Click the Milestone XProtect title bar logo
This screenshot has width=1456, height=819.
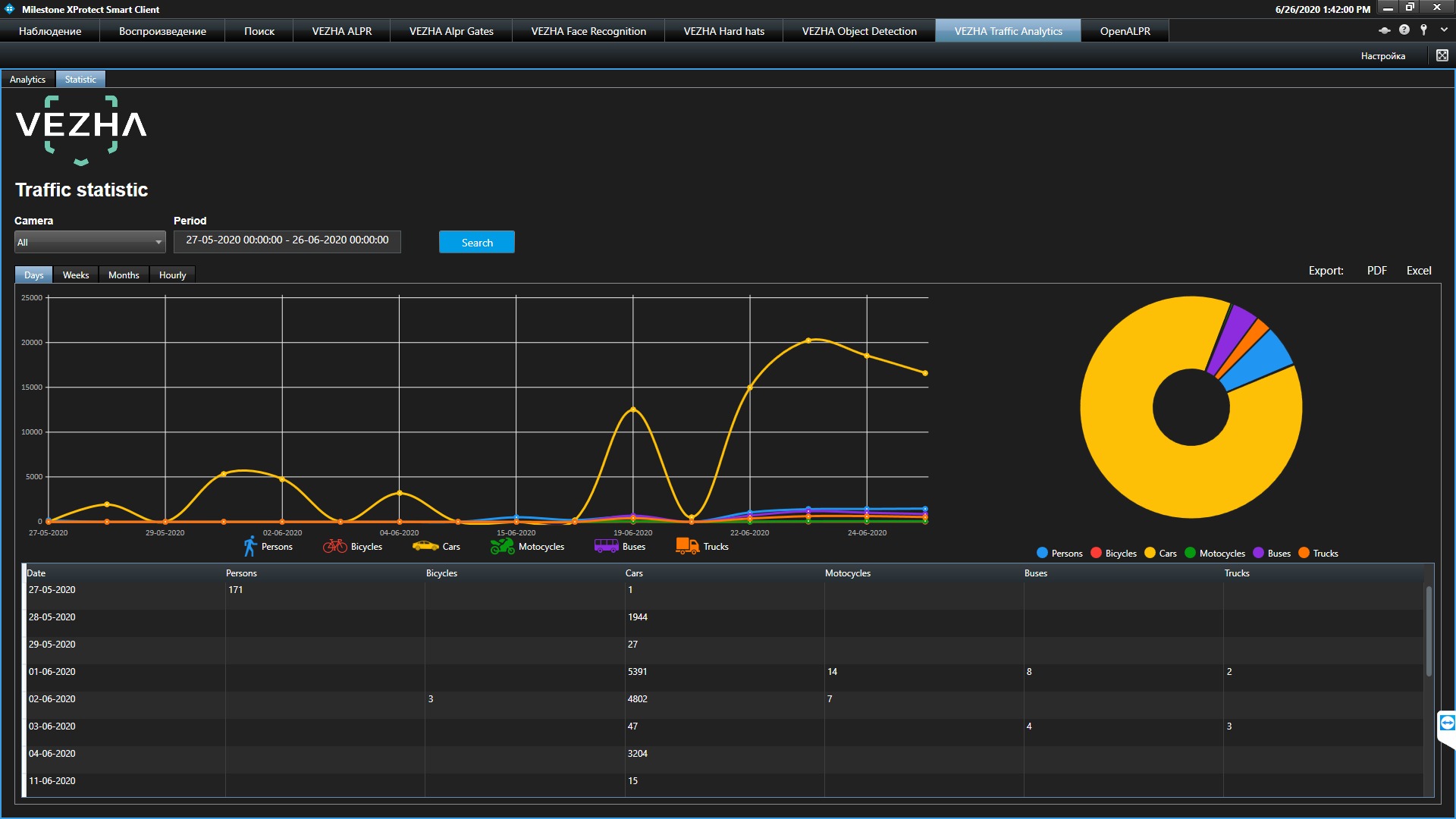(x=9, y=9)
